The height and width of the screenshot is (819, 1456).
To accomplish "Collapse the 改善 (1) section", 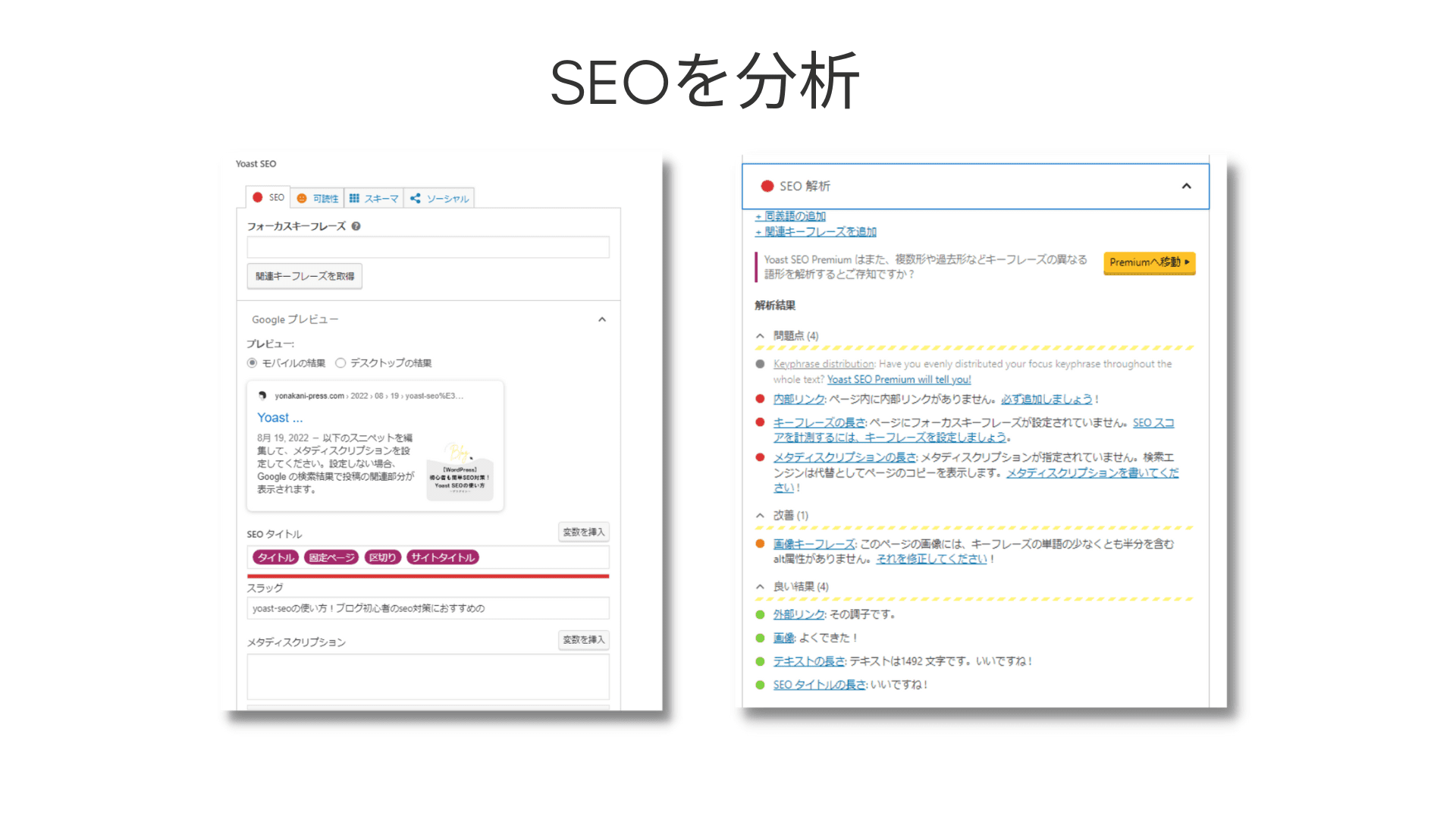I will 760,515.
